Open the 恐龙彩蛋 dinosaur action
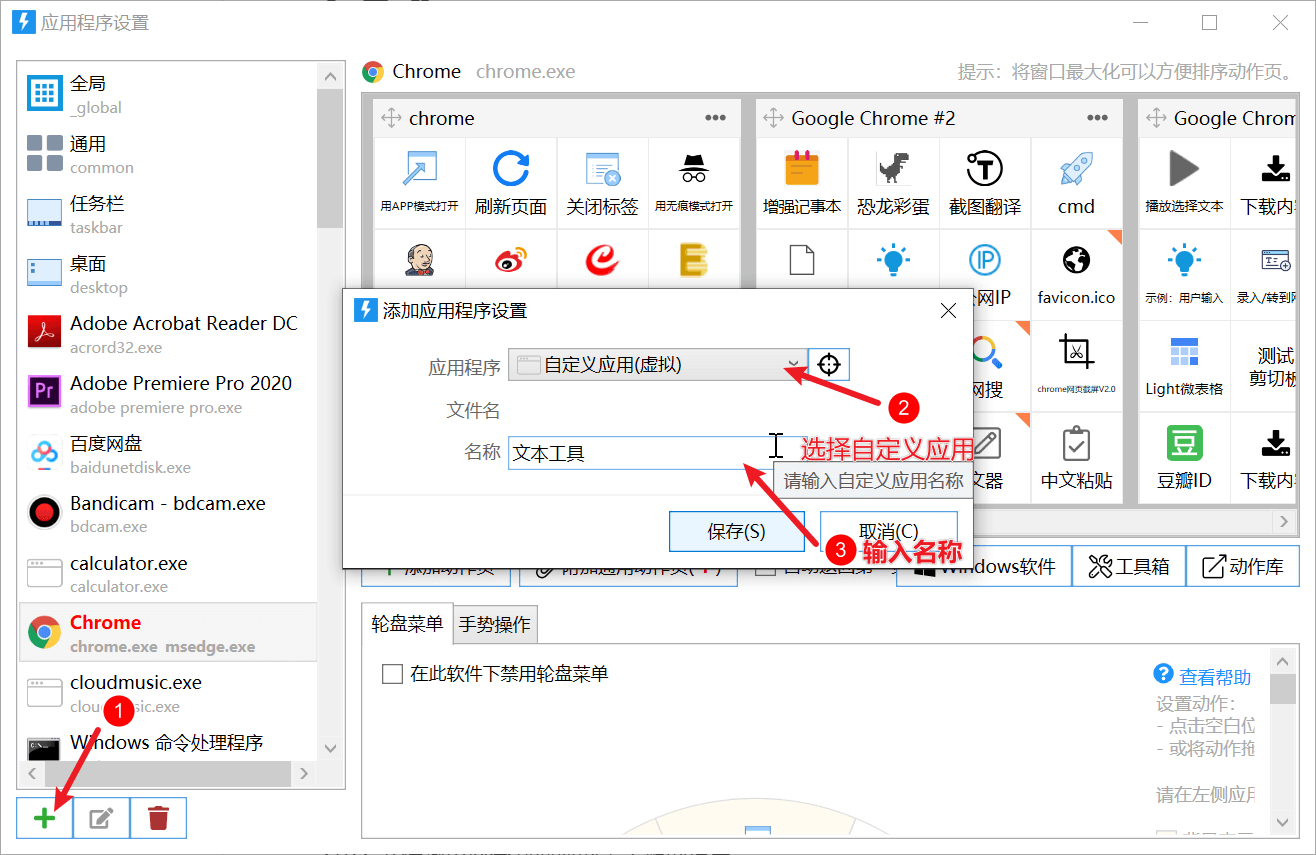This screenshot has width=1316, height=855. [x=893, y=183]
